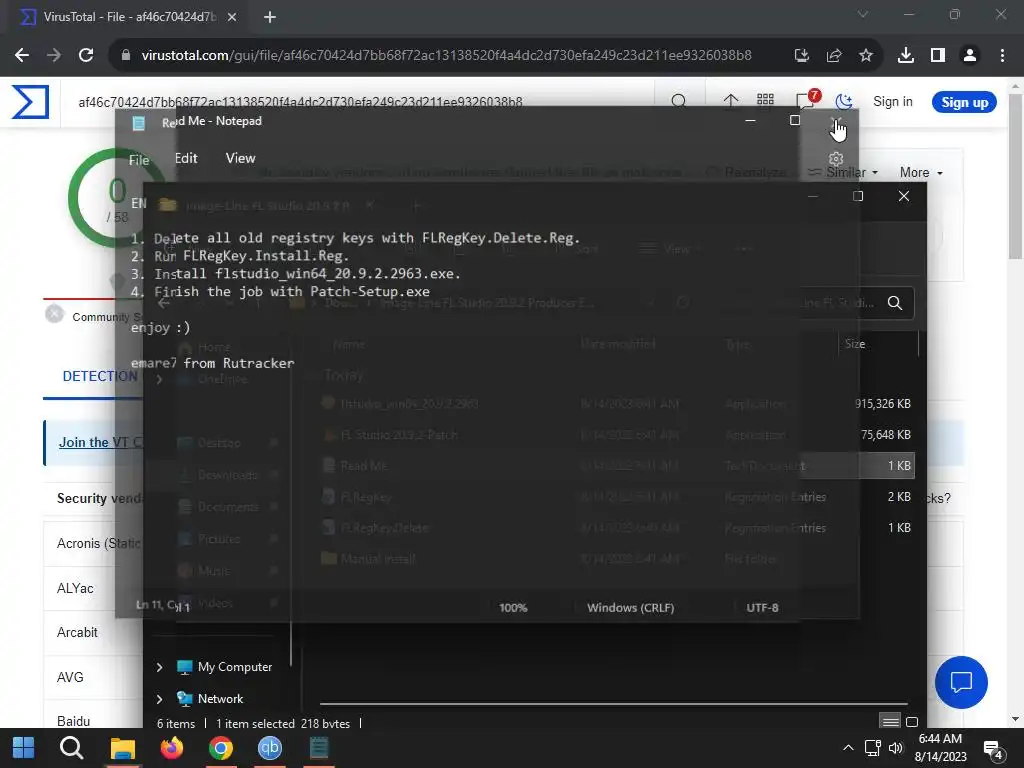This screenshot has height=768, width=1024.
Task: Toggle Chrome side panel icon
Action: pos(938,56)
